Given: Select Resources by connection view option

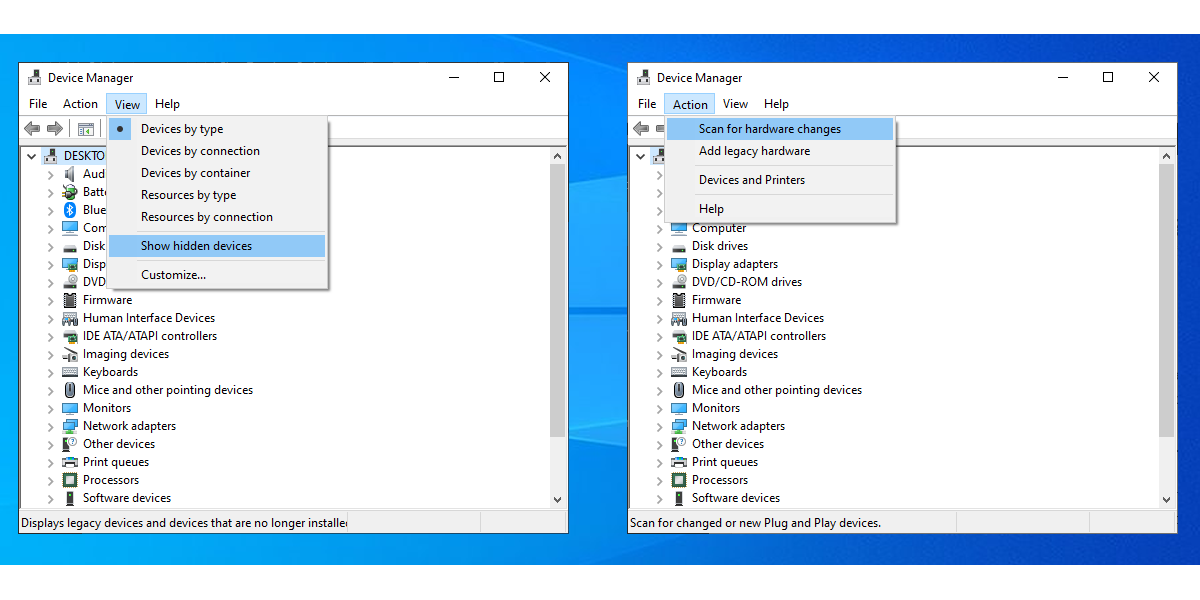Looking at the screenshot, I should tap(206, 217).
